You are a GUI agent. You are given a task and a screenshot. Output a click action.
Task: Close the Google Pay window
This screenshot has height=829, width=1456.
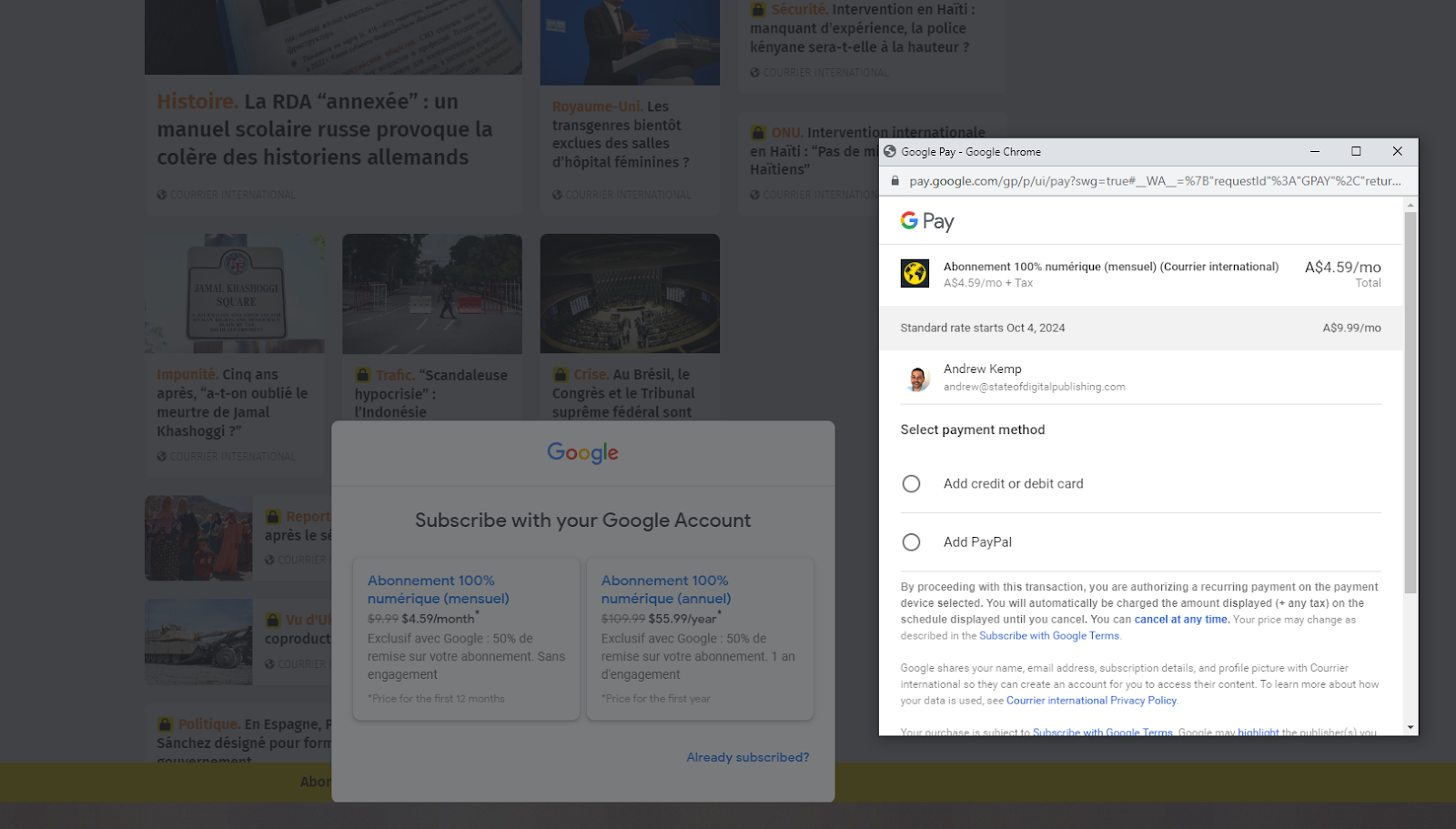point(1397,152)
